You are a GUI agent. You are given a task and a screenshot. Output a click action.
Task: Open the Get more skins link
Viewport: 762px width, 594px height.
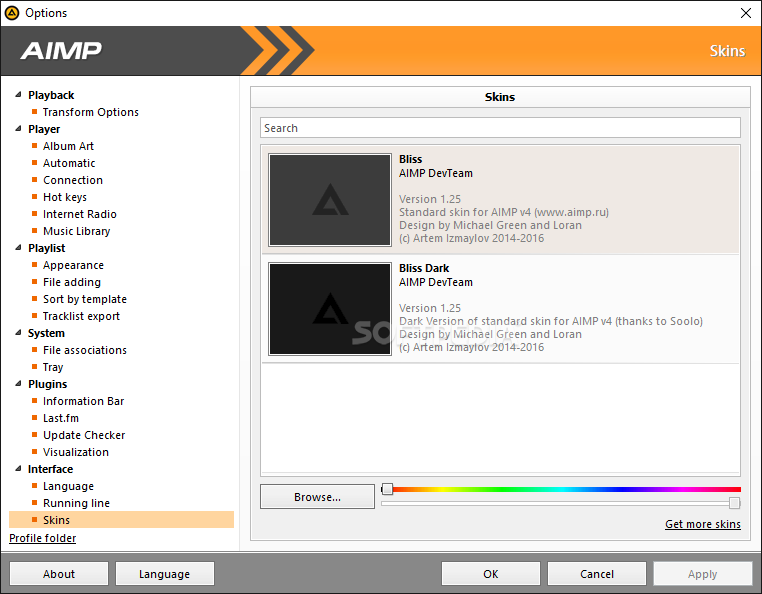pos(703,524)
